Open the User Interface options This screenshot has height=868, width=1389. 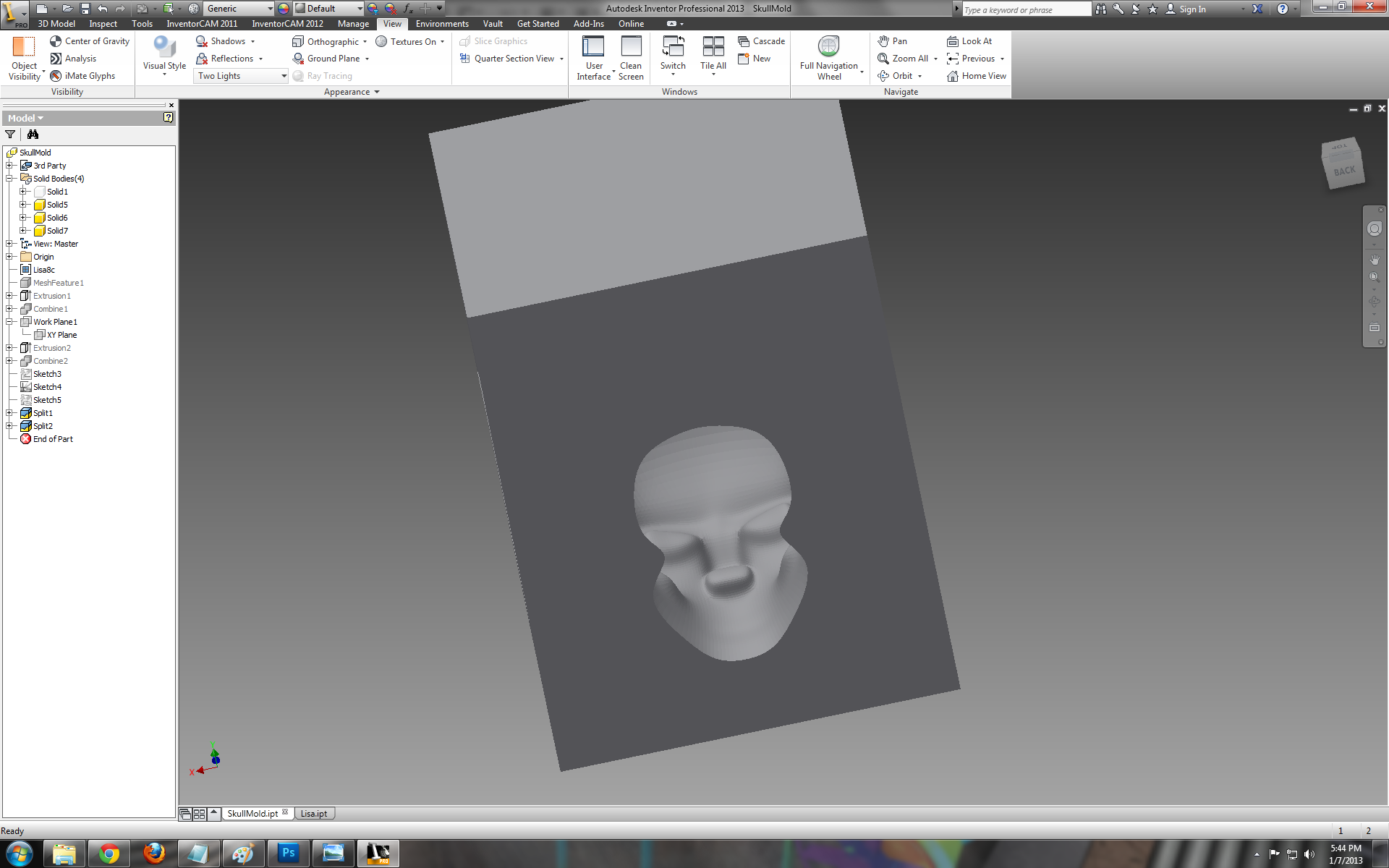click(594, 58)
